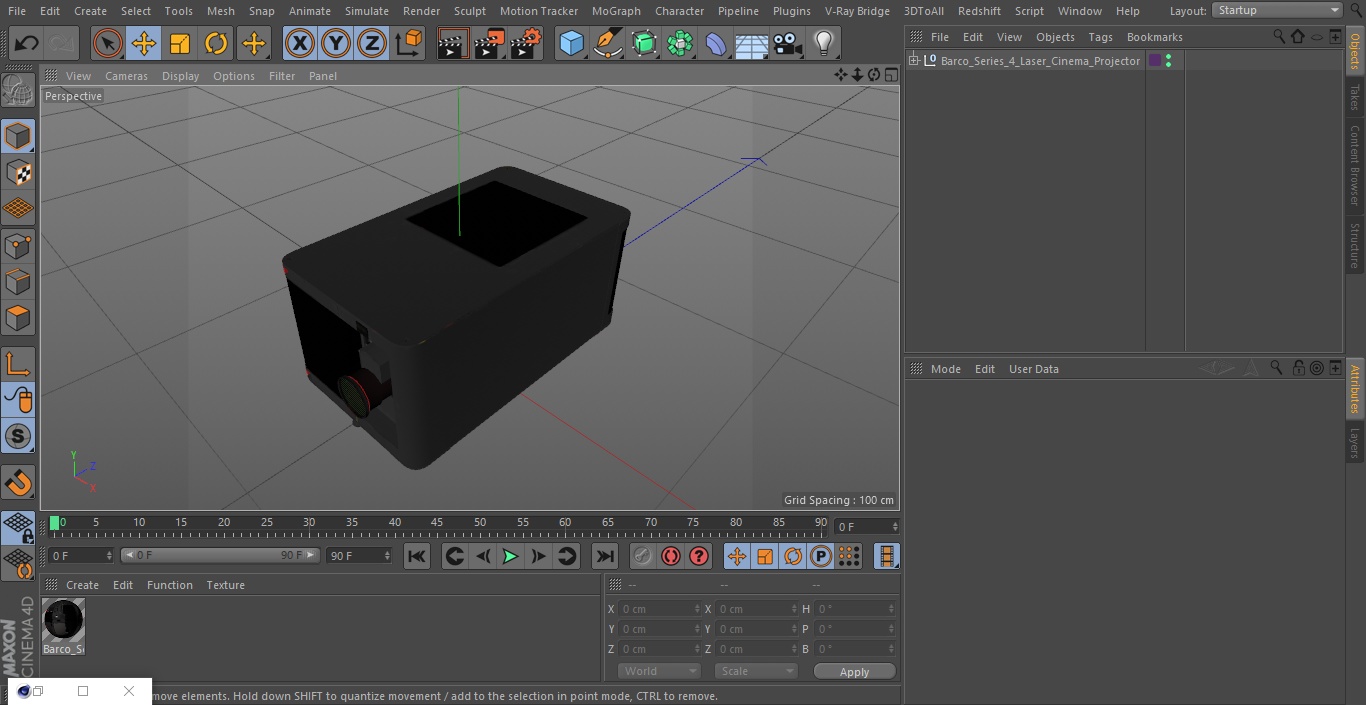This screenshot has height=705, width=1366.
Task: Open the Redshift menu
Action: [979, 11]
